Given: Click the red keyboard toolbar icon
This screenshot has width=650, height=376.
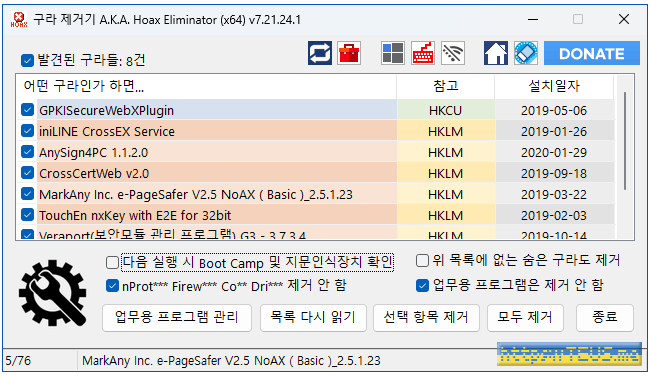Looking at the screenshot, I should (x=423, y=53).
